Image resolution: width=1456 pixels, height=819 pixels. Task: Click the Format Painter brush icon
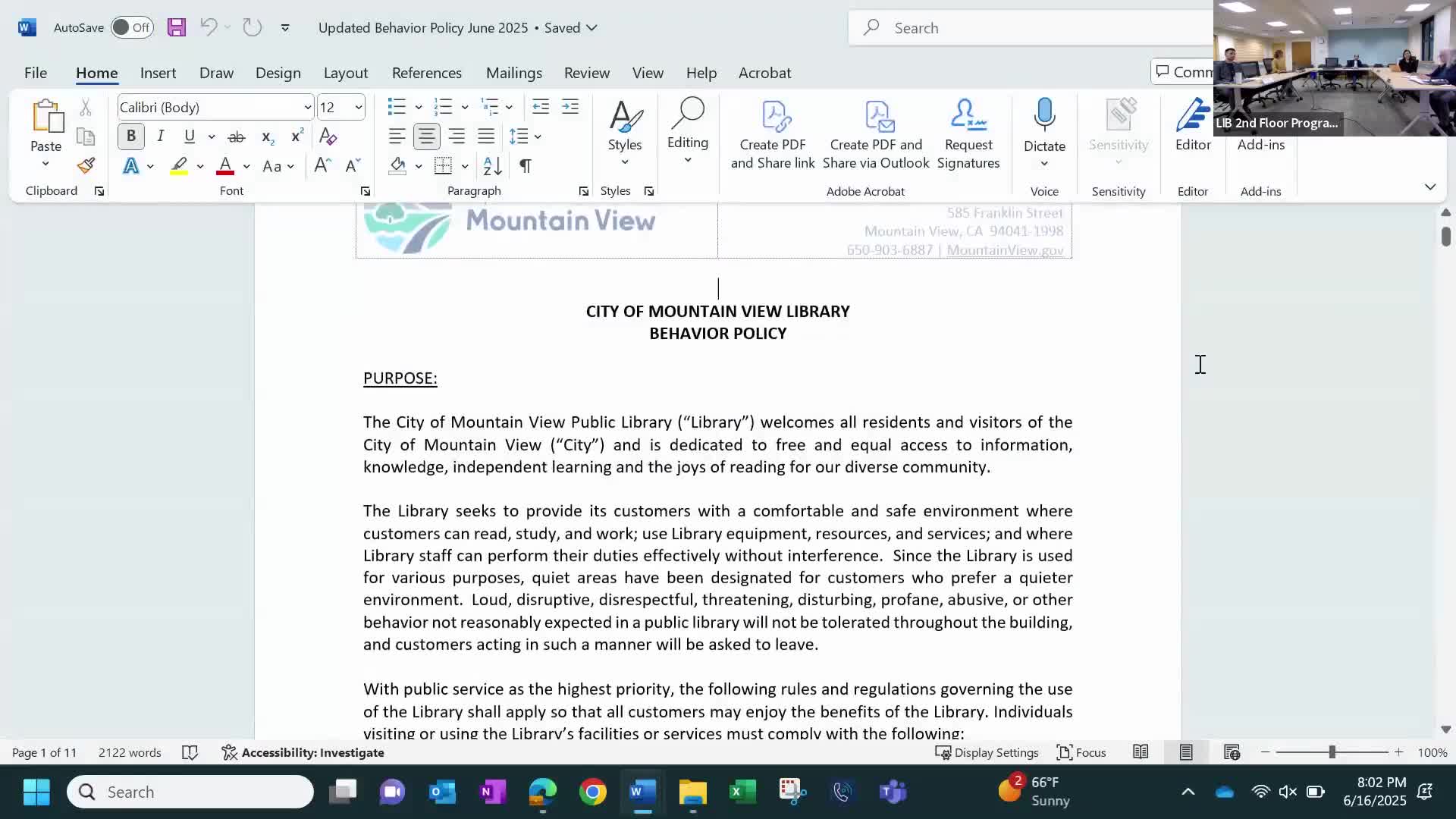pos(86,166)
